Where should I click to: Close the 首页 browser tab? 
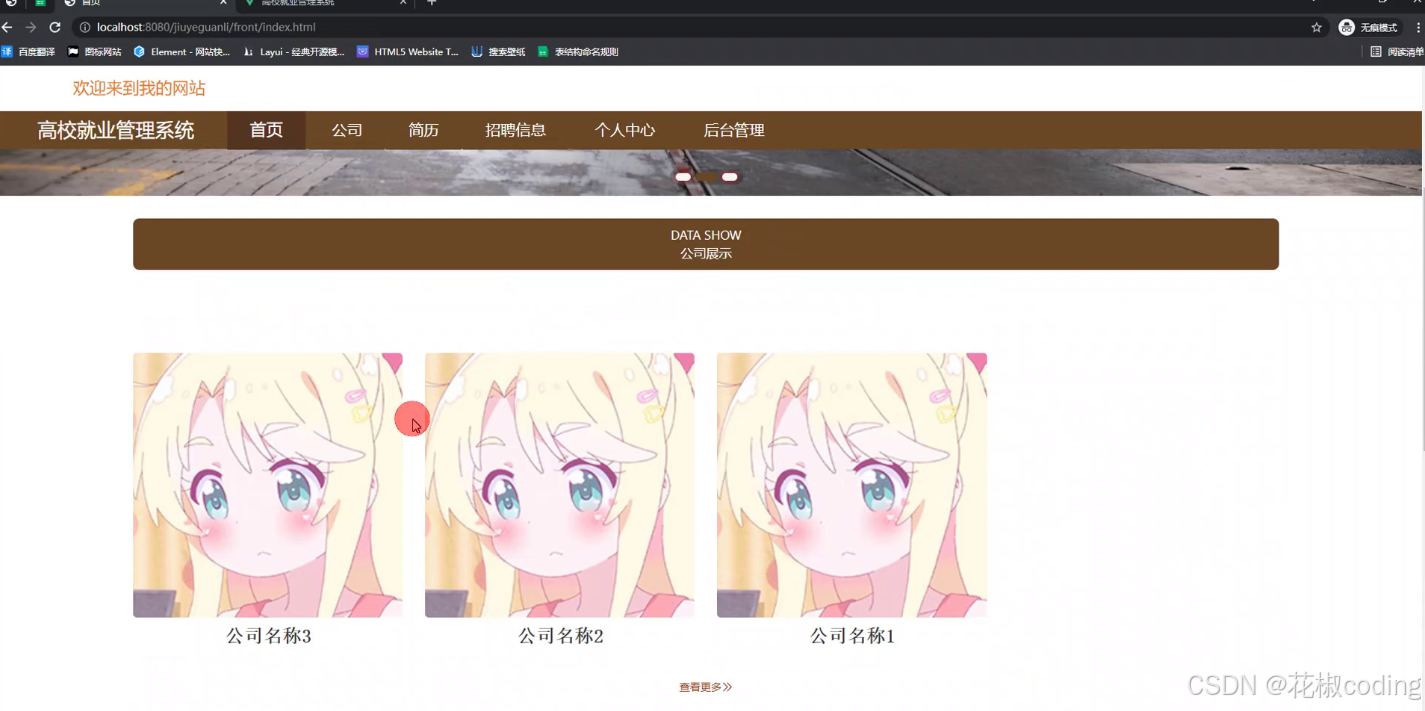pyautogui.click(x=223, y=3)
